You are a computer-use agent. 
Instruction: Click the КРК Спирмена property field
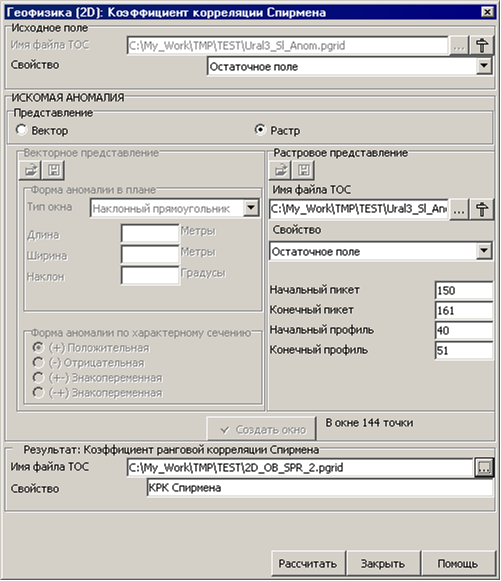click(320, 488)
